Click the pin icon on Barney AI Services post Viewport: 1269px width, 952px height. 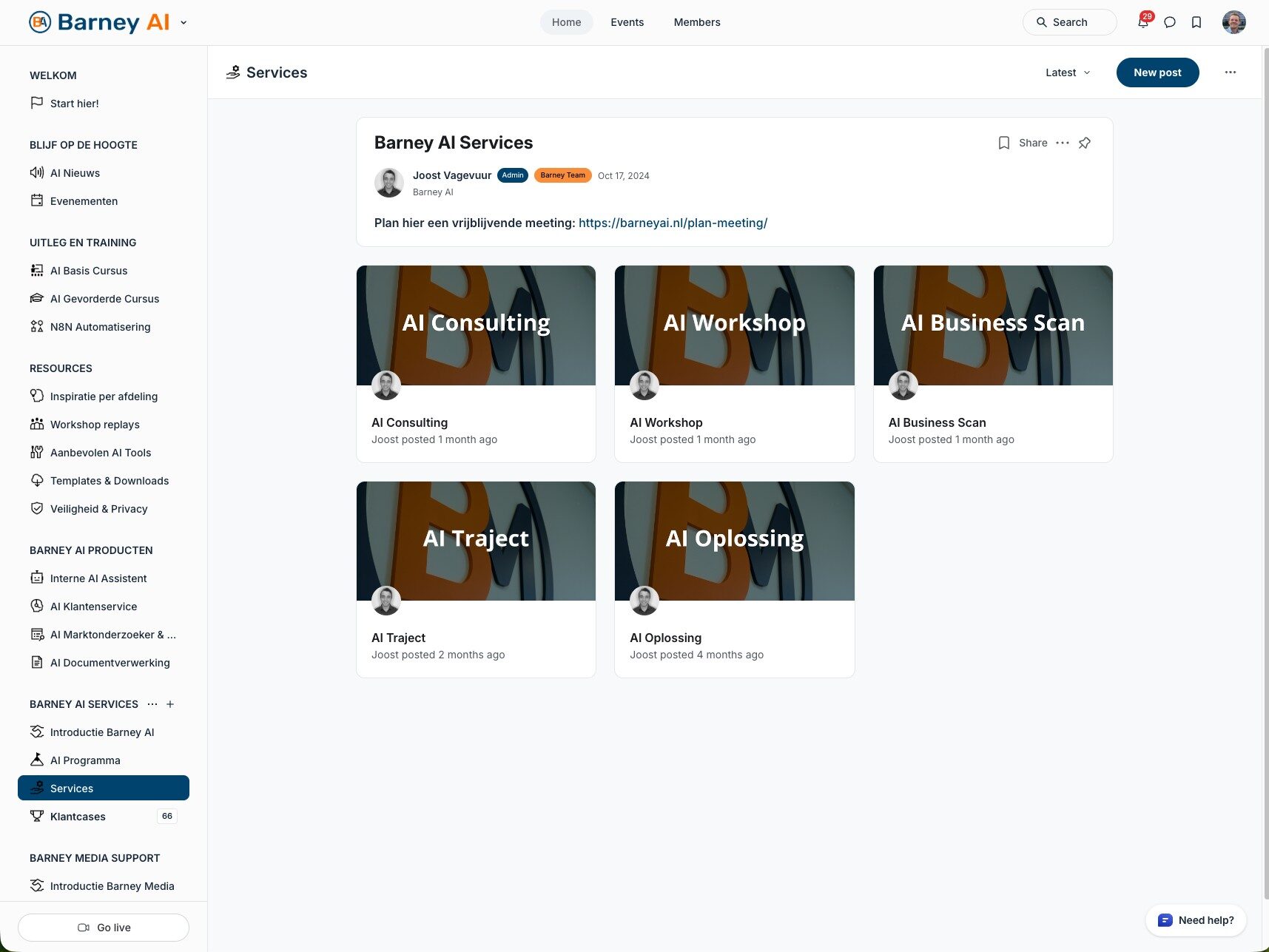(x=1085, y=143)
